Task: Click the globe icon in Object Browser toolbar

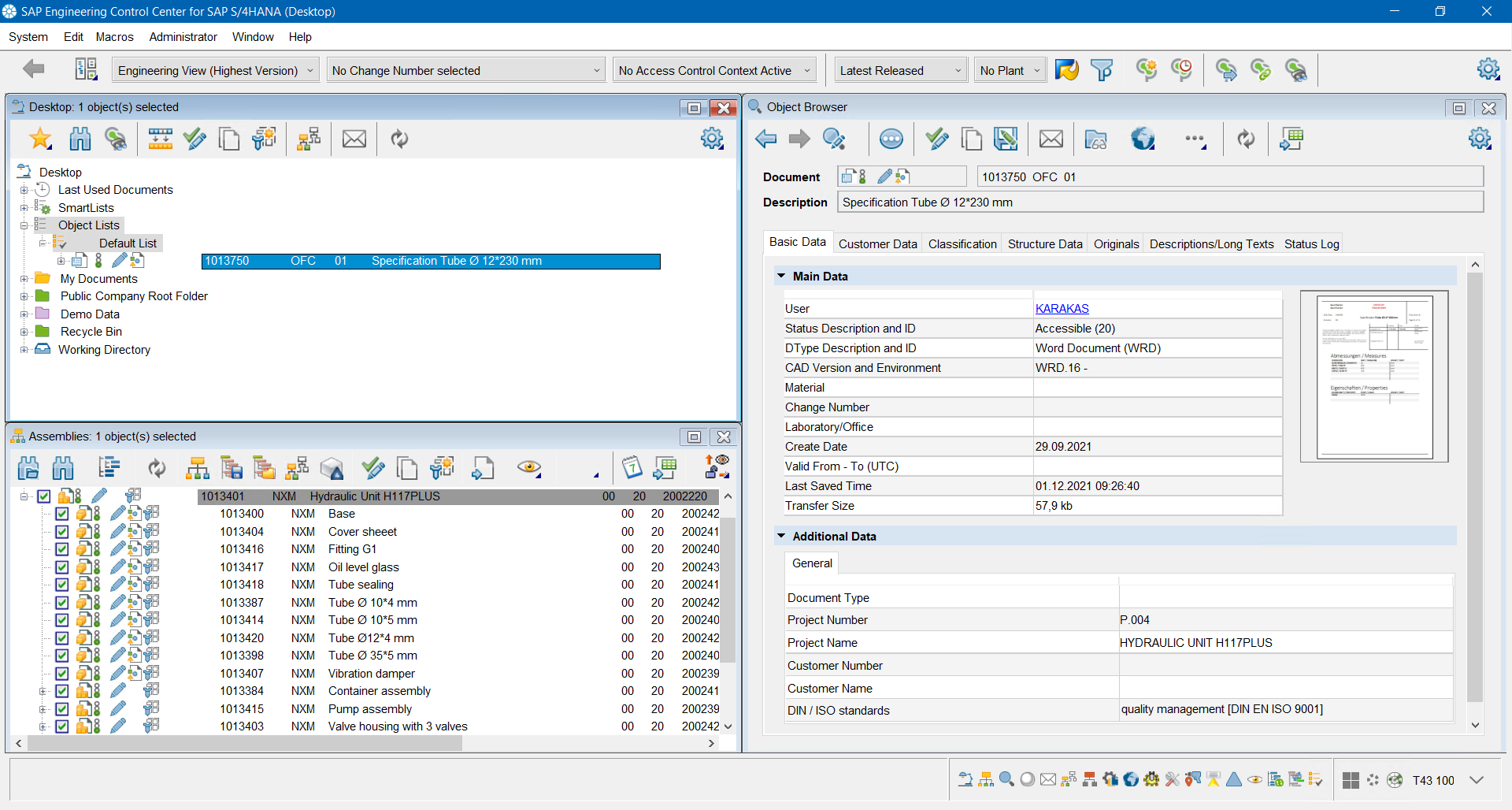Action: click(1143, 139)
